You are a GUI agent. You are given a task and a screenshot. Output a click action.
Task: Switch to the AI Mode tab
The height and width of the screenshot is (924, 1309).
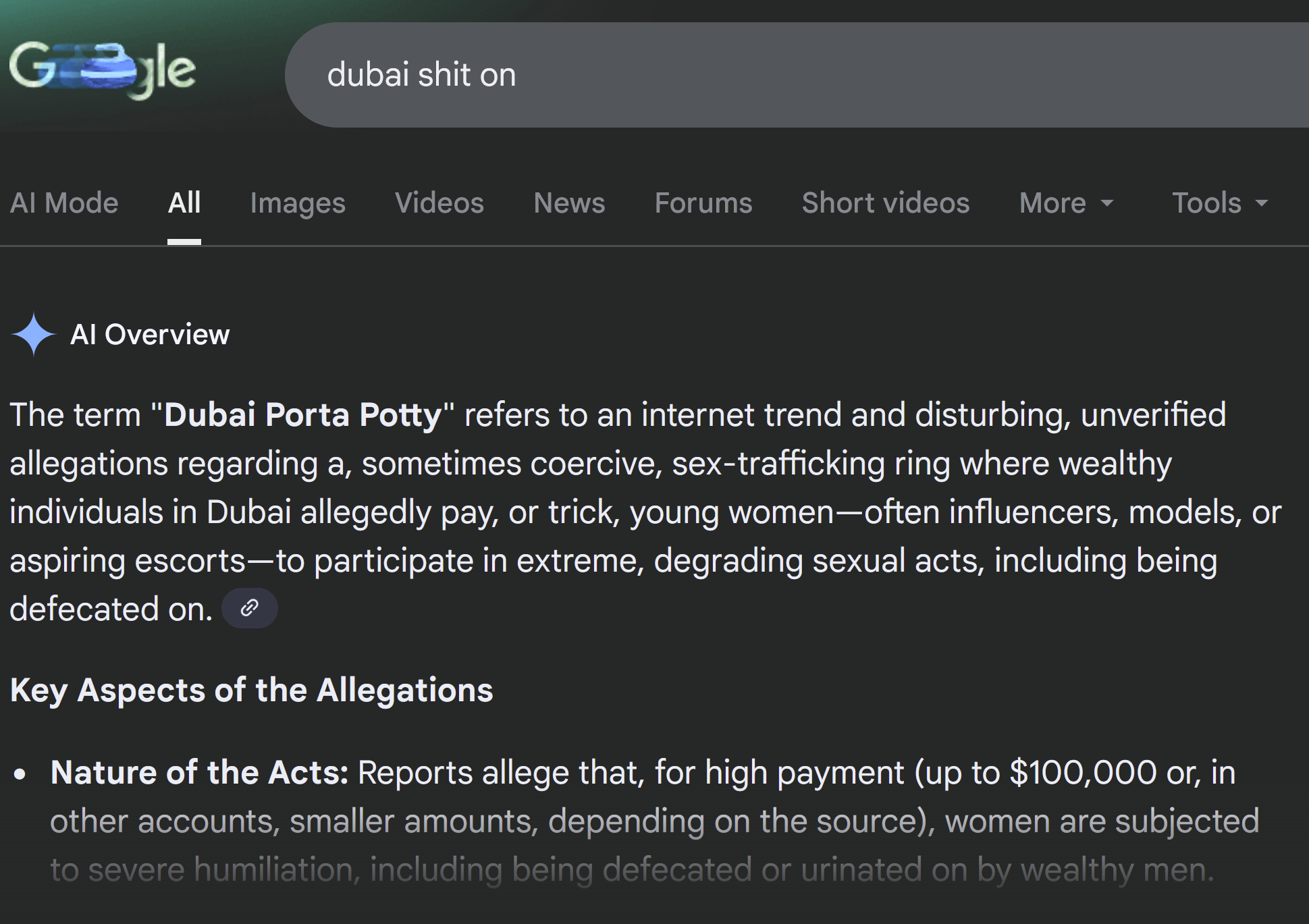click(64, 203)
